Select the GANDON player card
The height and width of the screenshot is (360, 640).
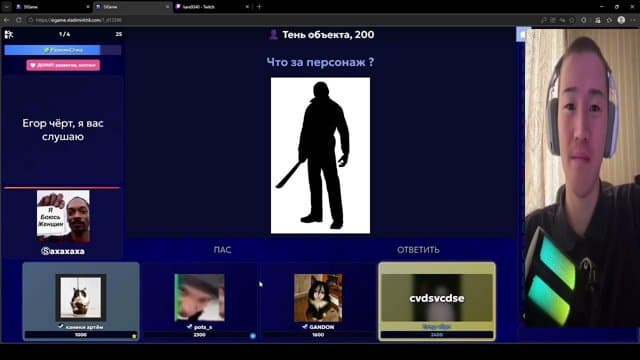point(318,301)
